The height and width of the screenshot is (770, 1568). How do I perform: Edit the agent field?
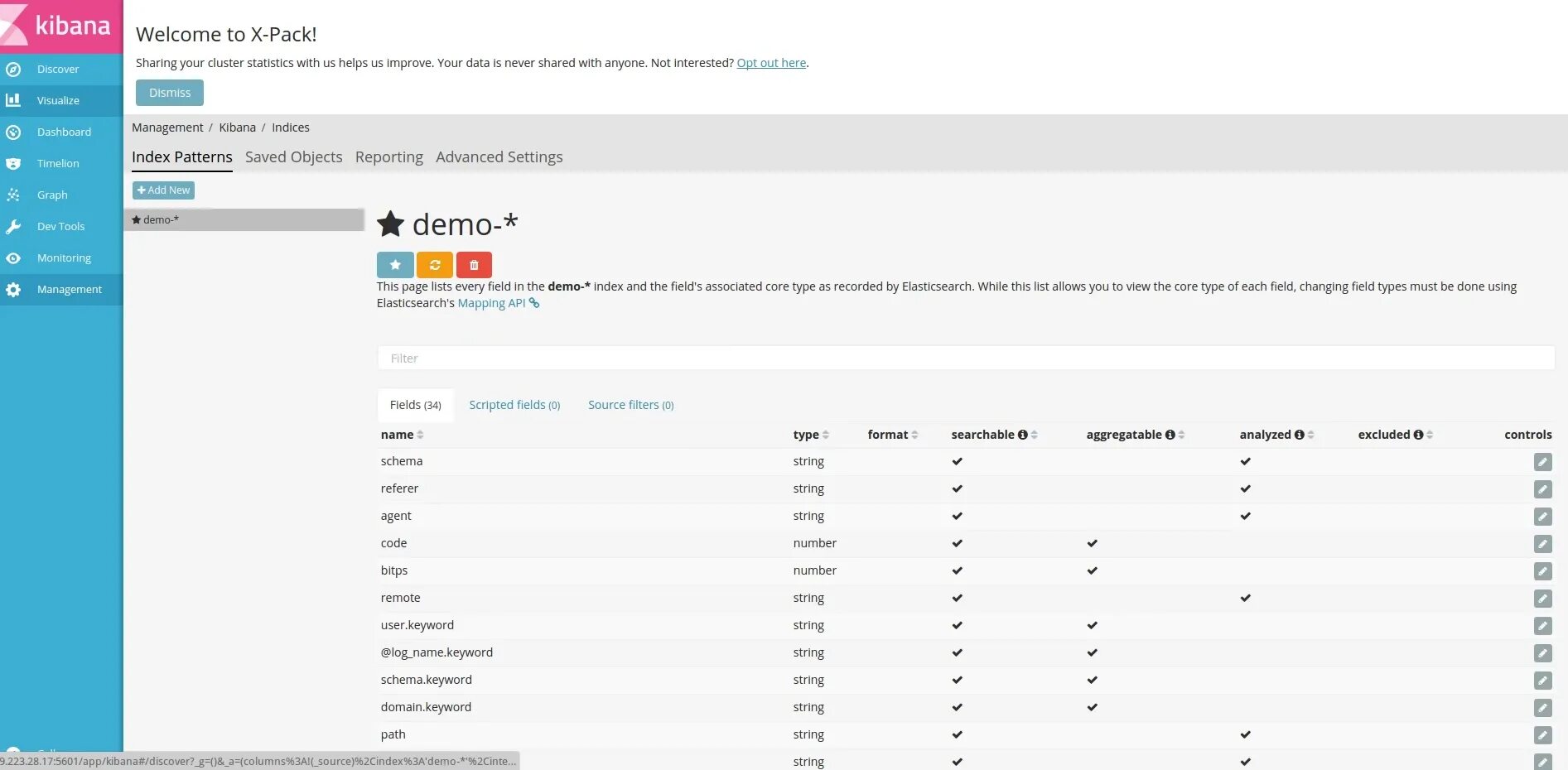coord(1542,517)
